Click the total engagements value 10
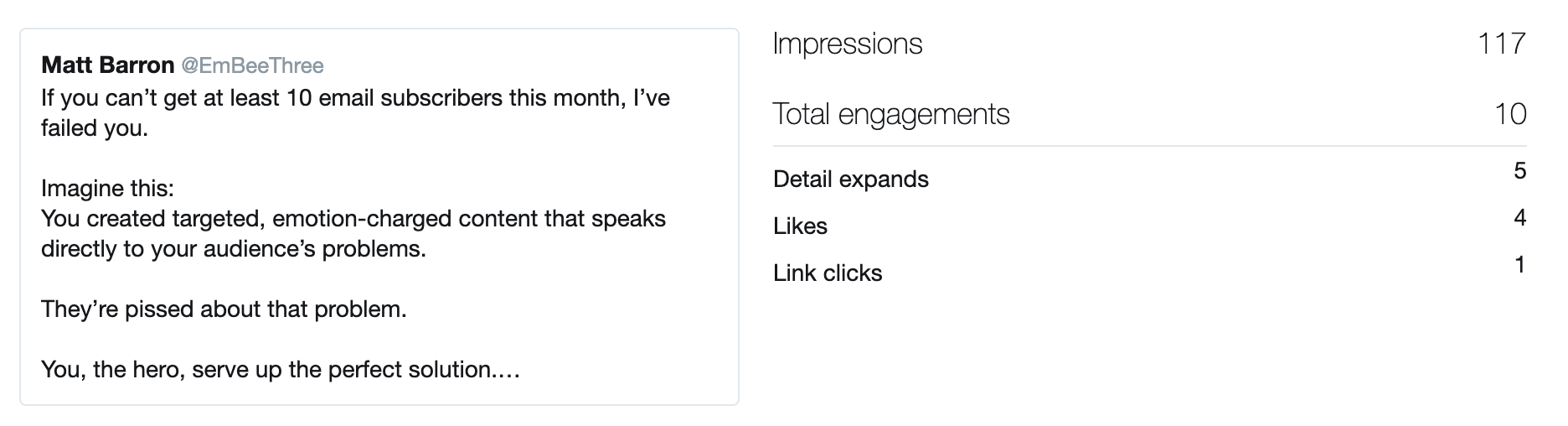 point(1511,114)
